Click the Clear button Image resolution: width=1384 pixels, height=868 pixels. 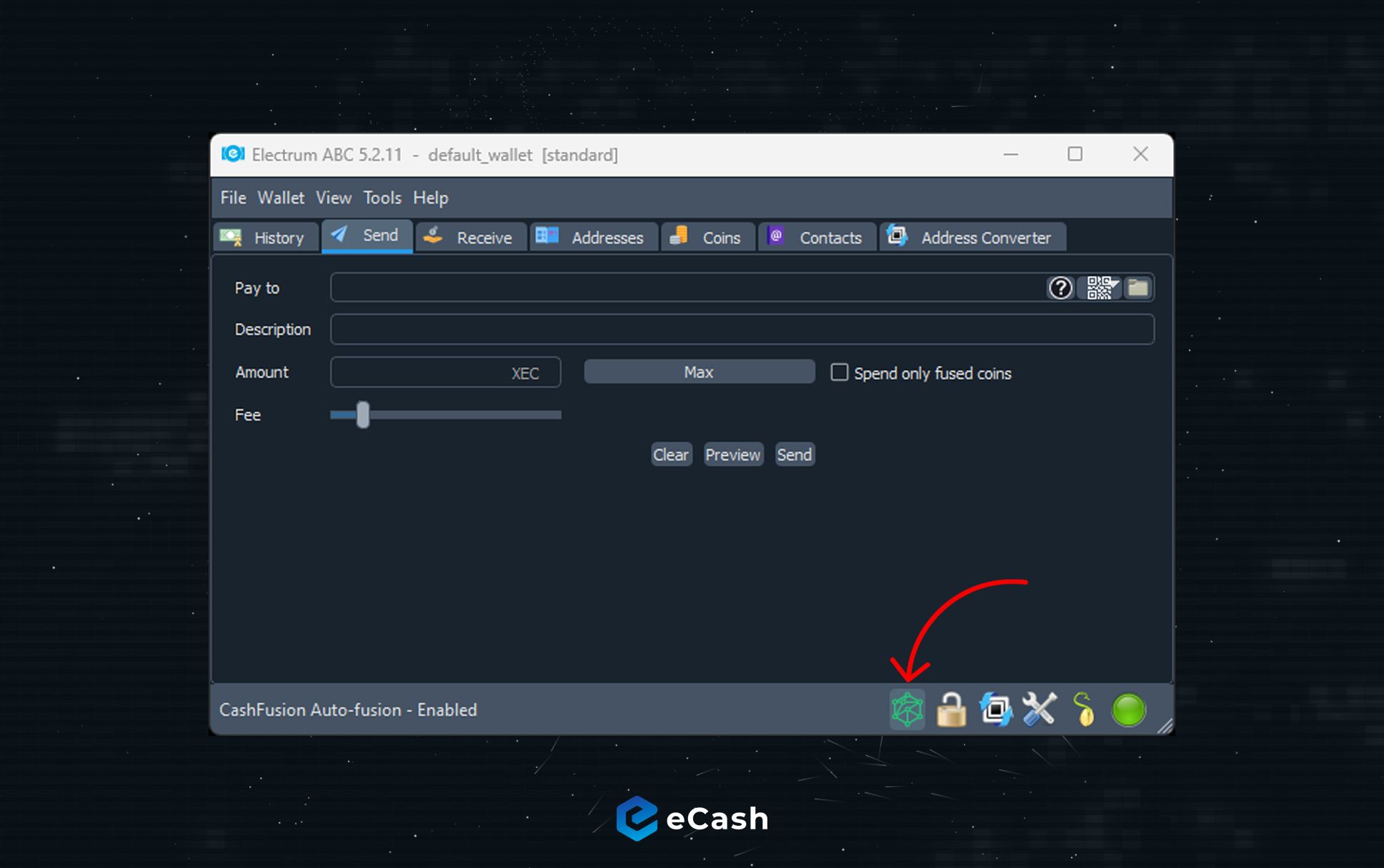coord(671,455)
